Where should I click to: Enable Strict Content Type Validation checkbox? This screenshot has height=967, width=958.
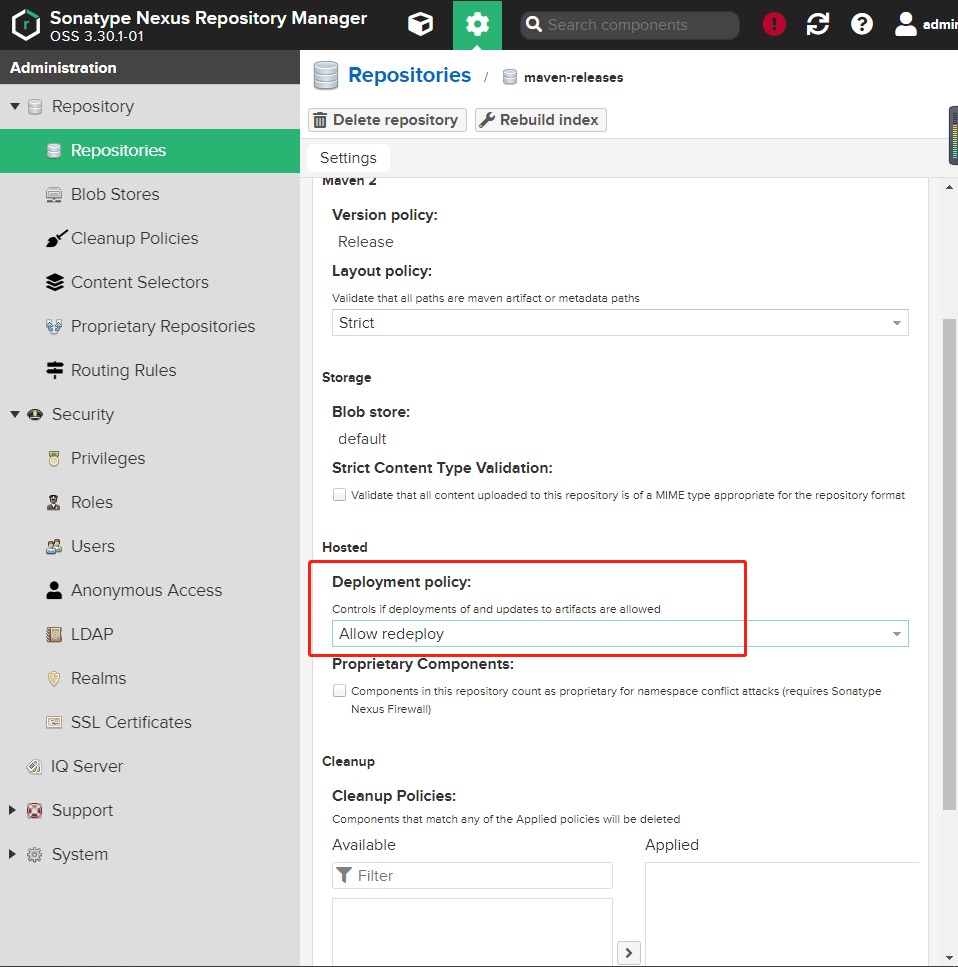click(x=339, y=495)
